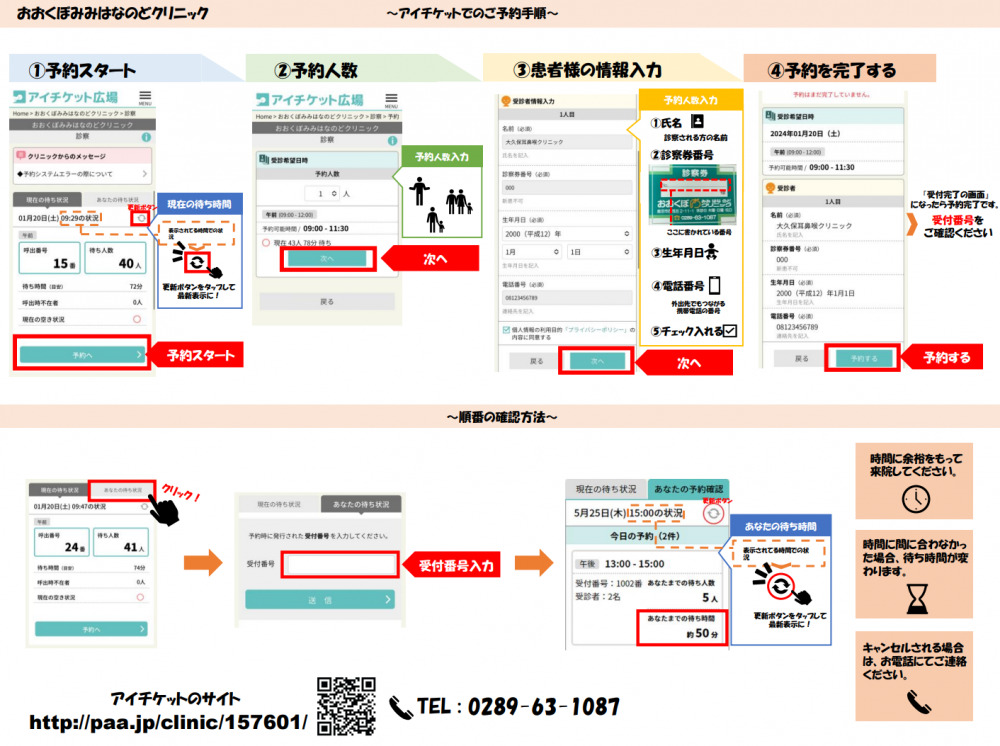The height and width of the screenshot is (746, 1000).
Task: Click the telephone icon in the cancellation box
Action: coord(918,702)
